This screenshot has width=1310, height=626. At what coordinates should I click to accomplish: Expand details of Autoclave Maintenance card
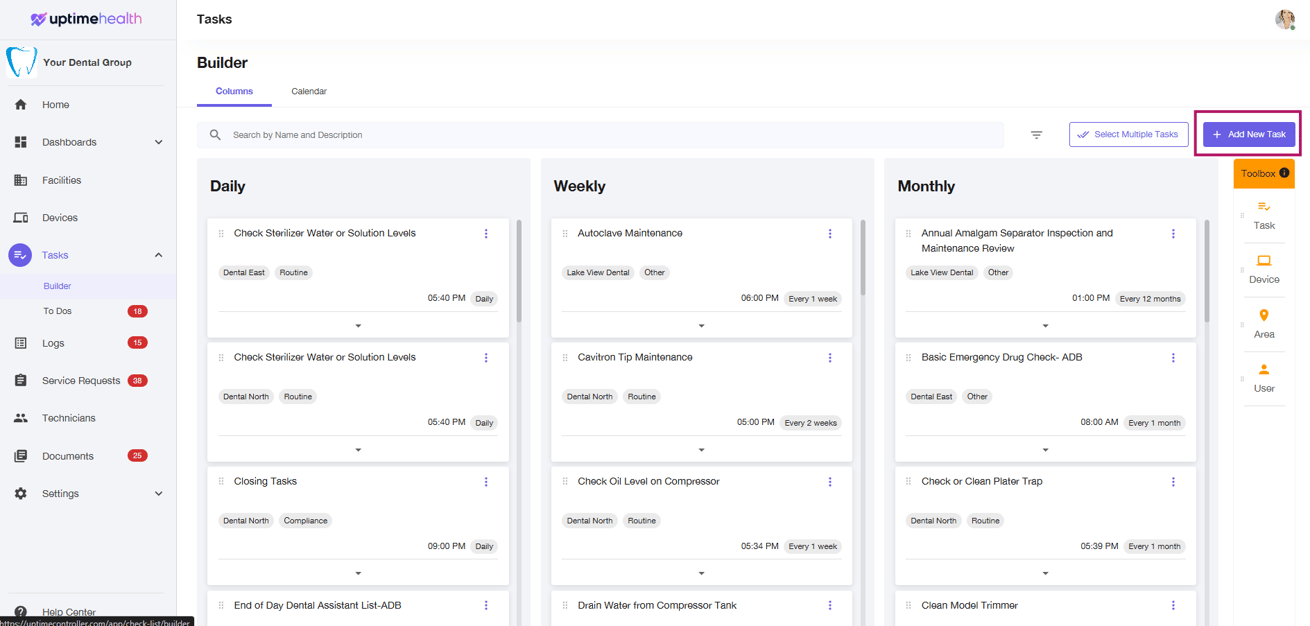point(702,326)
